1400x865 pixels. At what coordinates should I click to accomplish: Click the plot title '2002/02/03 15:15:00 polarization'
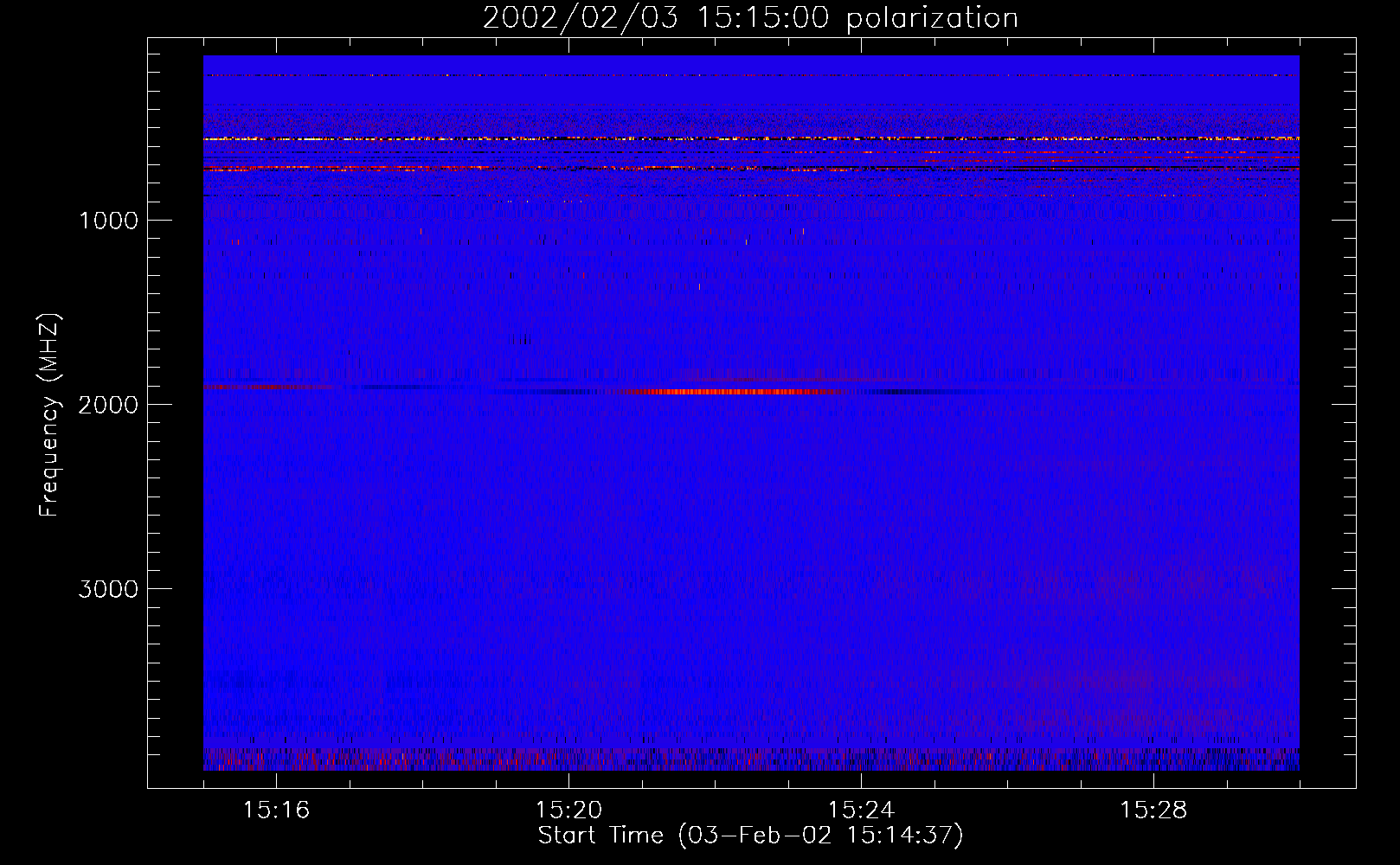click(x=750, y=18)
